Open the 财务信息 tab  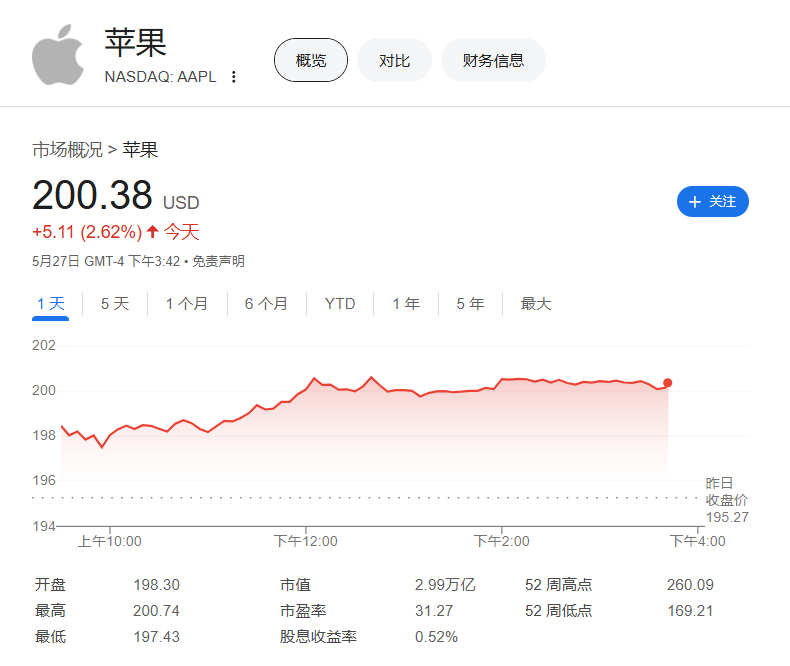pos(493,60)
